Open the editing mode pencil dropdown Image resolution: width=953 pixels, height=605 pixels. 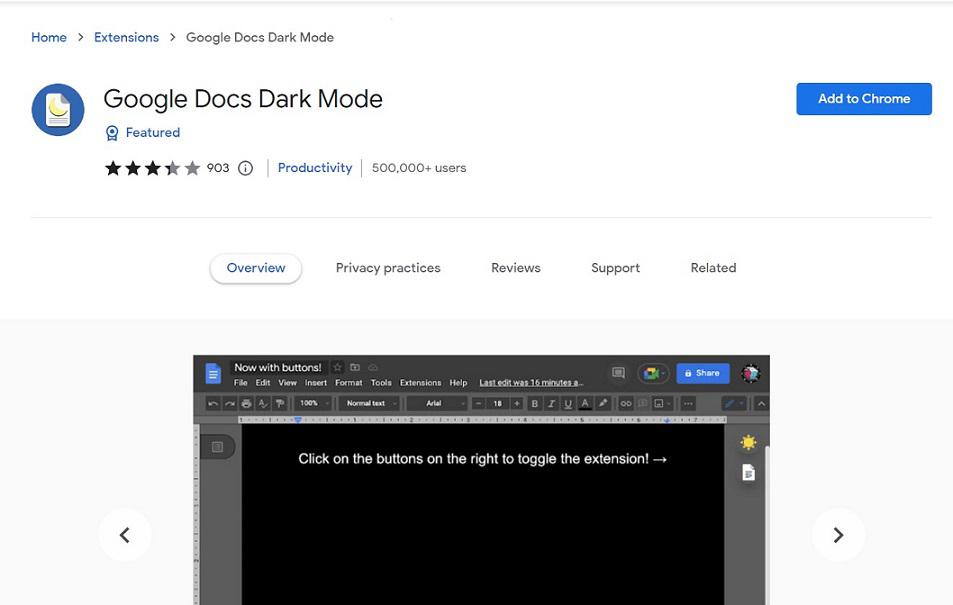[x=734, y=403]
